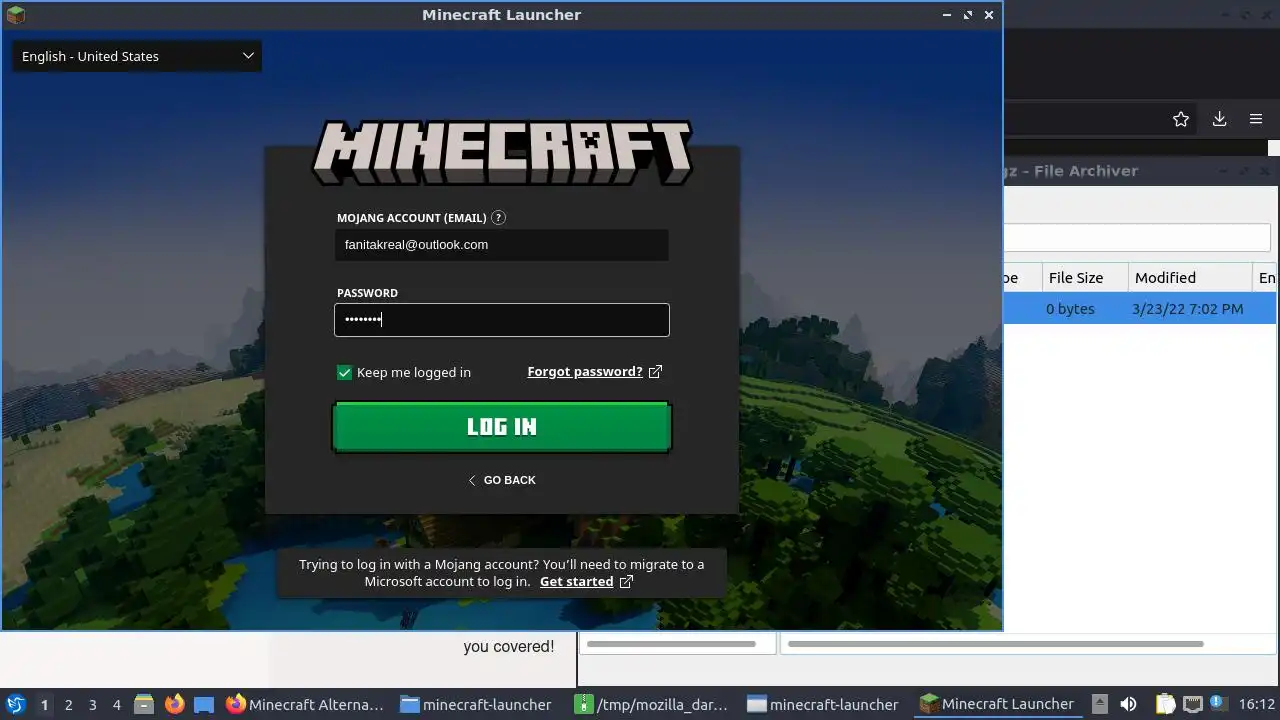Click the green LOG IN button
The width and height of the screenshot is (1280, 720).
(x=502, y=427)
